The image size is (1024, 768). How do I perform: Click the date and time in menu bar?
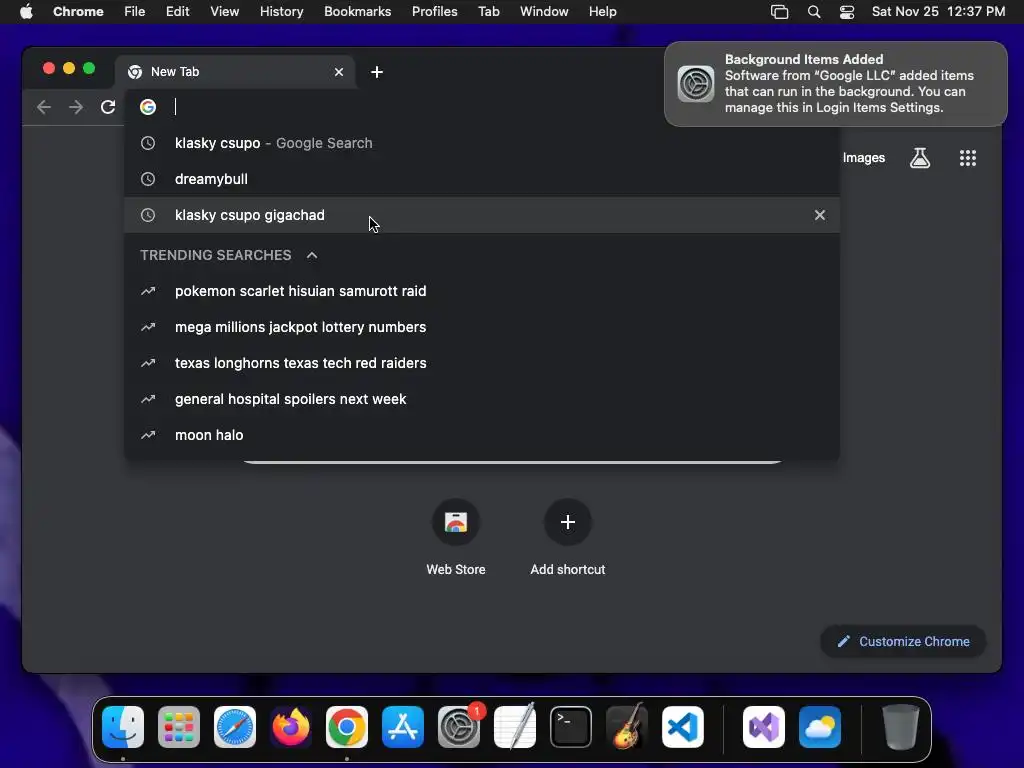click(938, 12)
